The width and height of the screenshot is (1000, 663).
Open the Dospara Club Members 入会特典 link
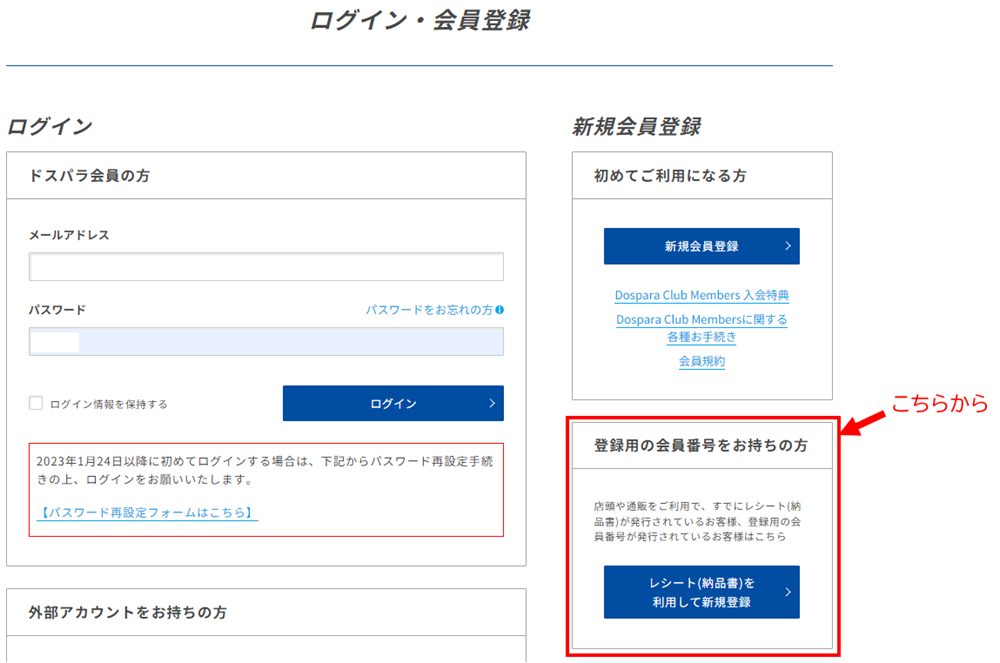702,295
